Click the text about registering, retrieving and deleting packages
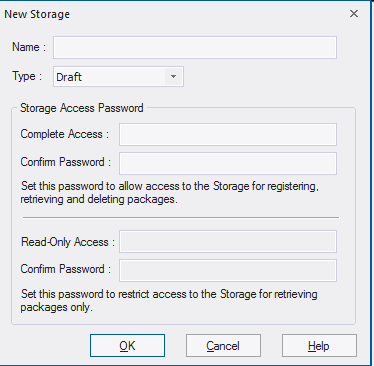 tap(170, 192)
